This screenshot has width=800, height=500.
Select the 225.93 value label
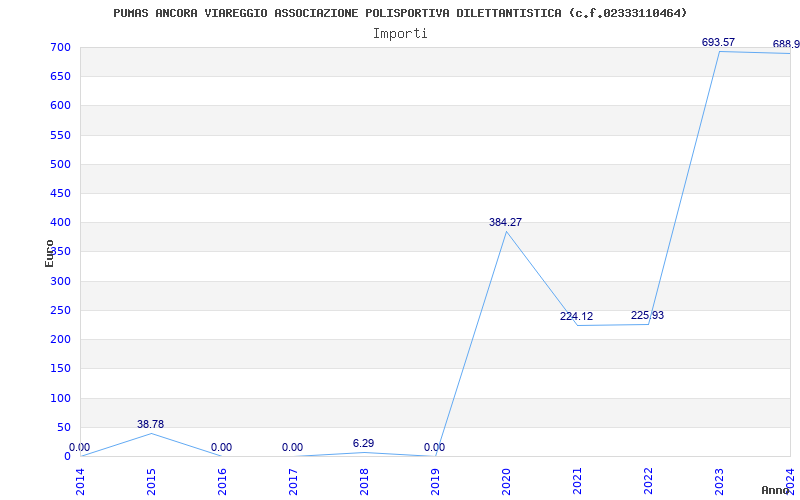point(647,315)
